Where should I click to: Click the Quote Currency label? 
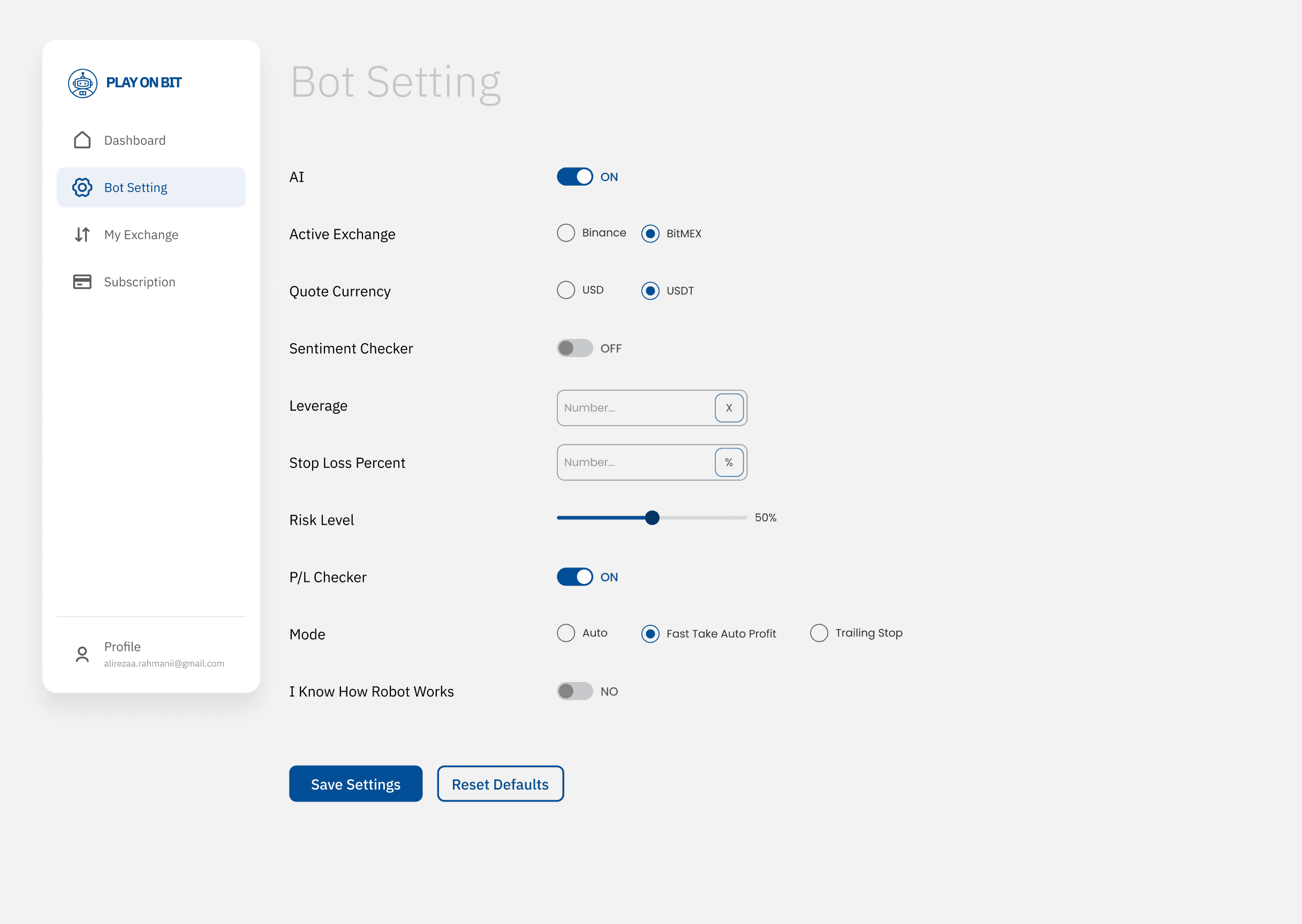pos(340,291)
